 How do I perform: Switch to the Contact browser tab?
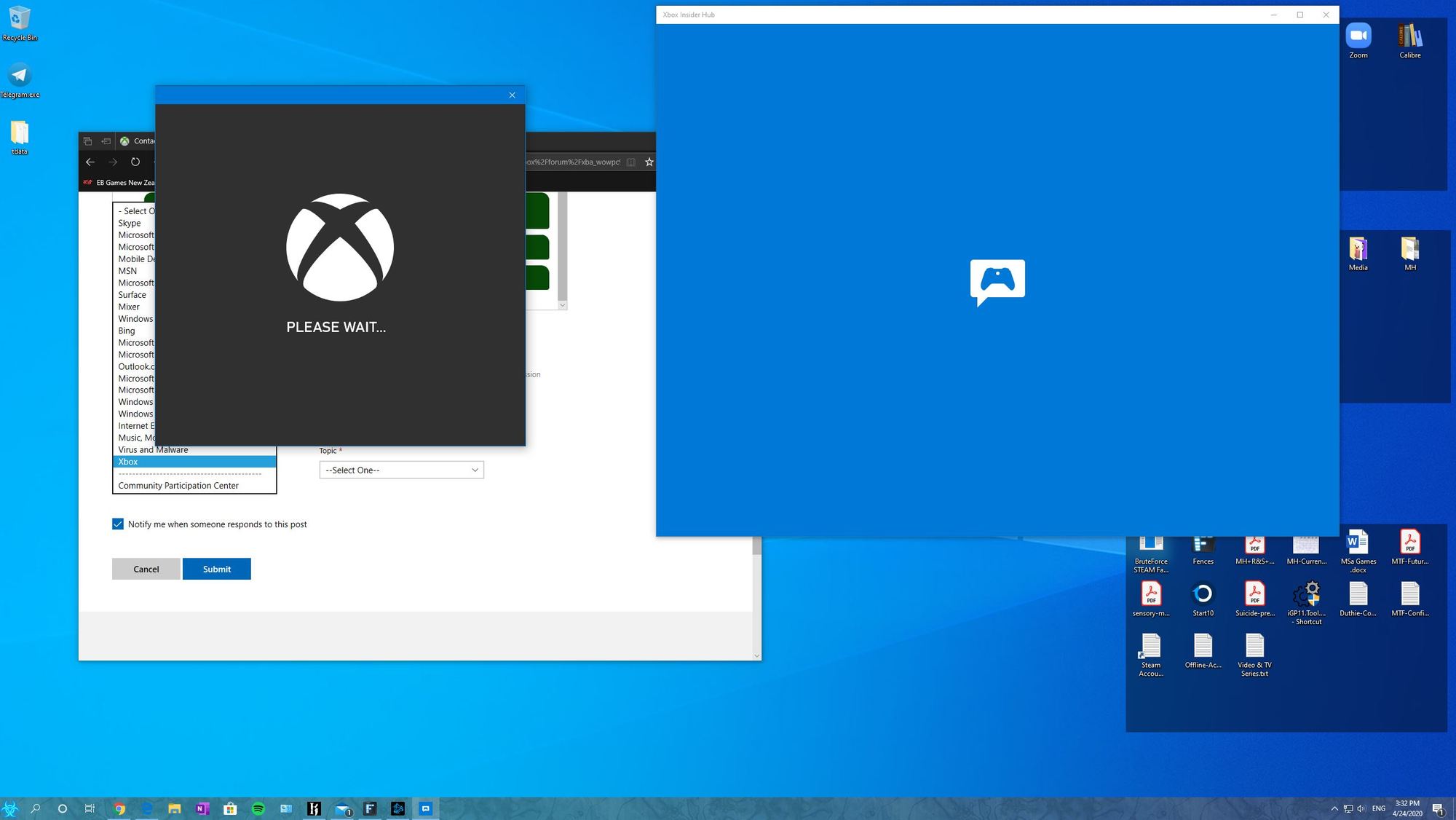pos(143,141)
